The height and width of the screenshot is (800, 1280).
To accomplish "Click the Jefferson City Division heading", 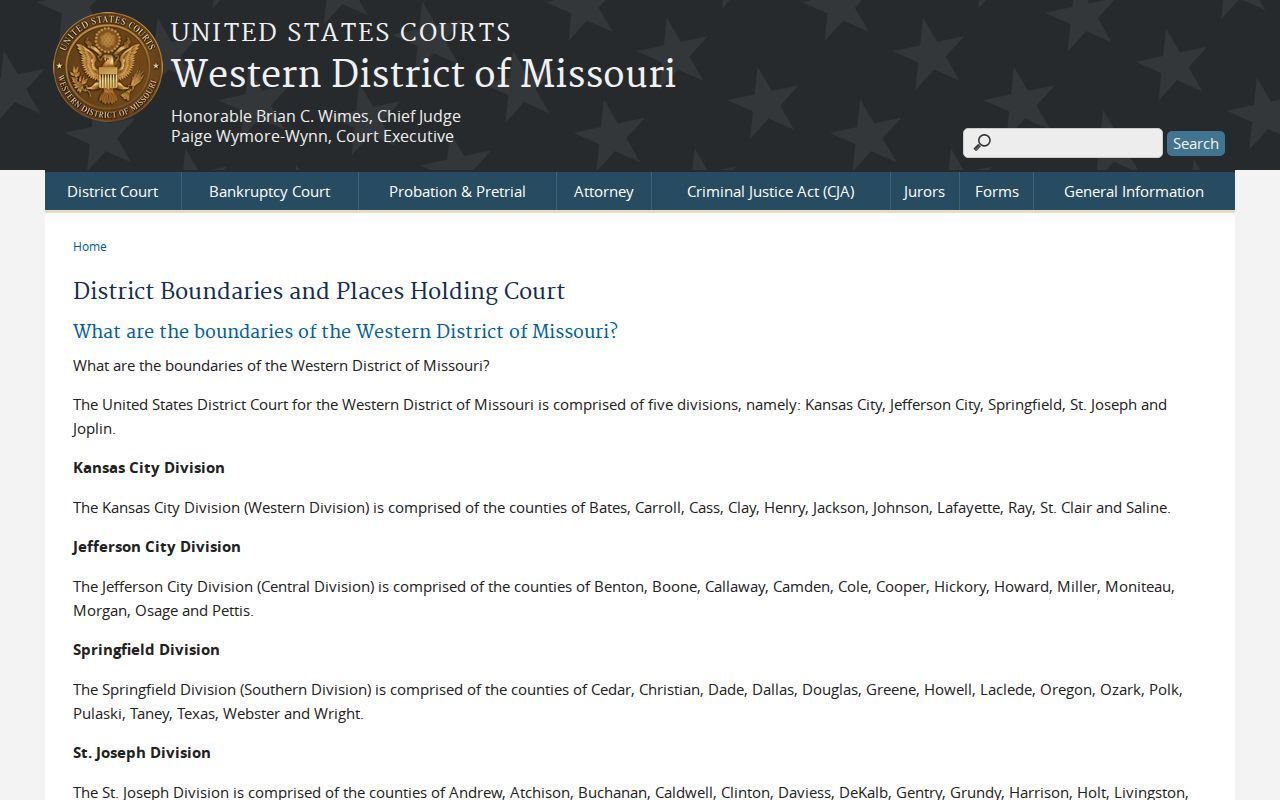I will [157, 546].
